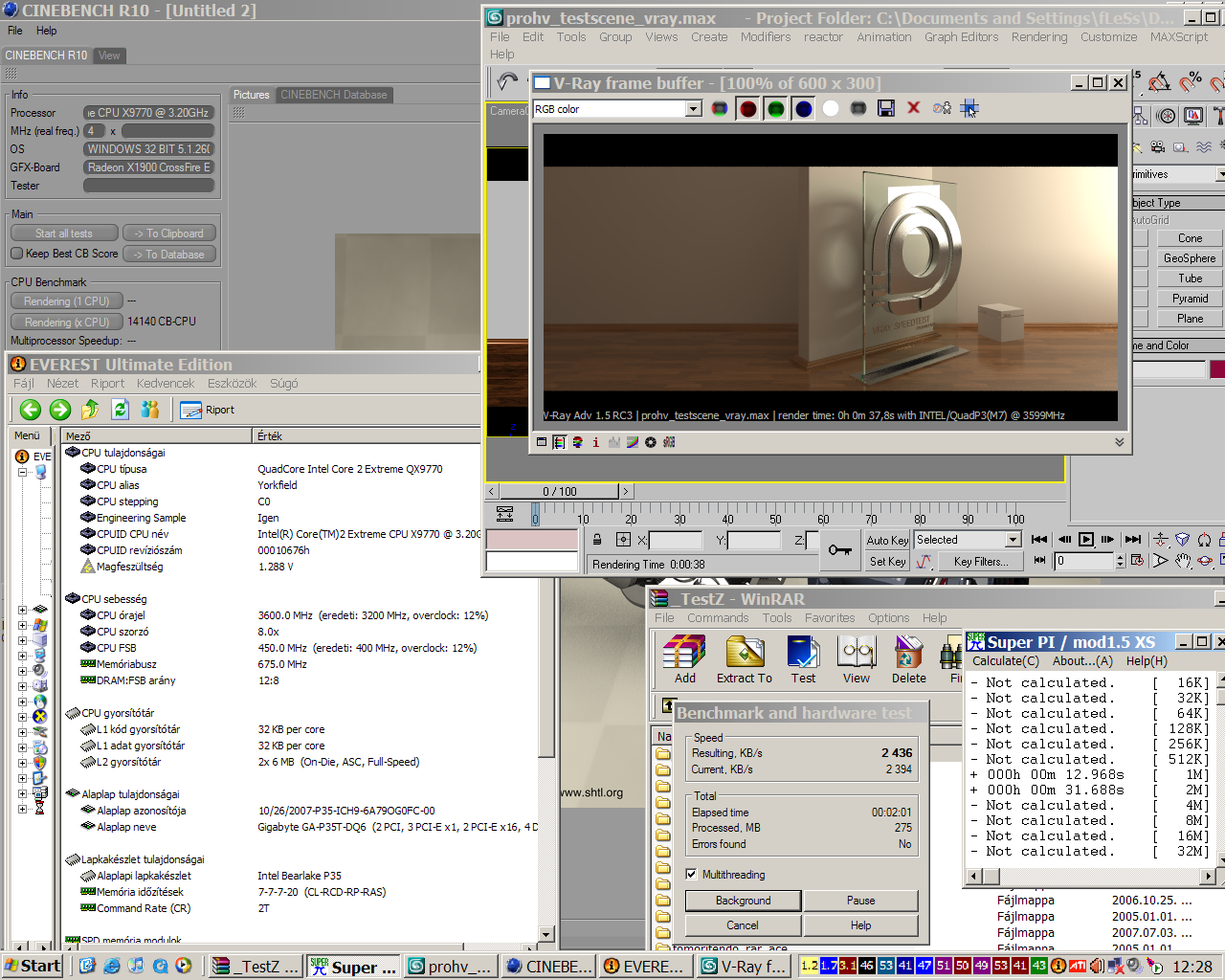This screenshot has width=1225, height=980.
Task: Switch to the CINEBENCH Database tab
Action: pos(334,95)
